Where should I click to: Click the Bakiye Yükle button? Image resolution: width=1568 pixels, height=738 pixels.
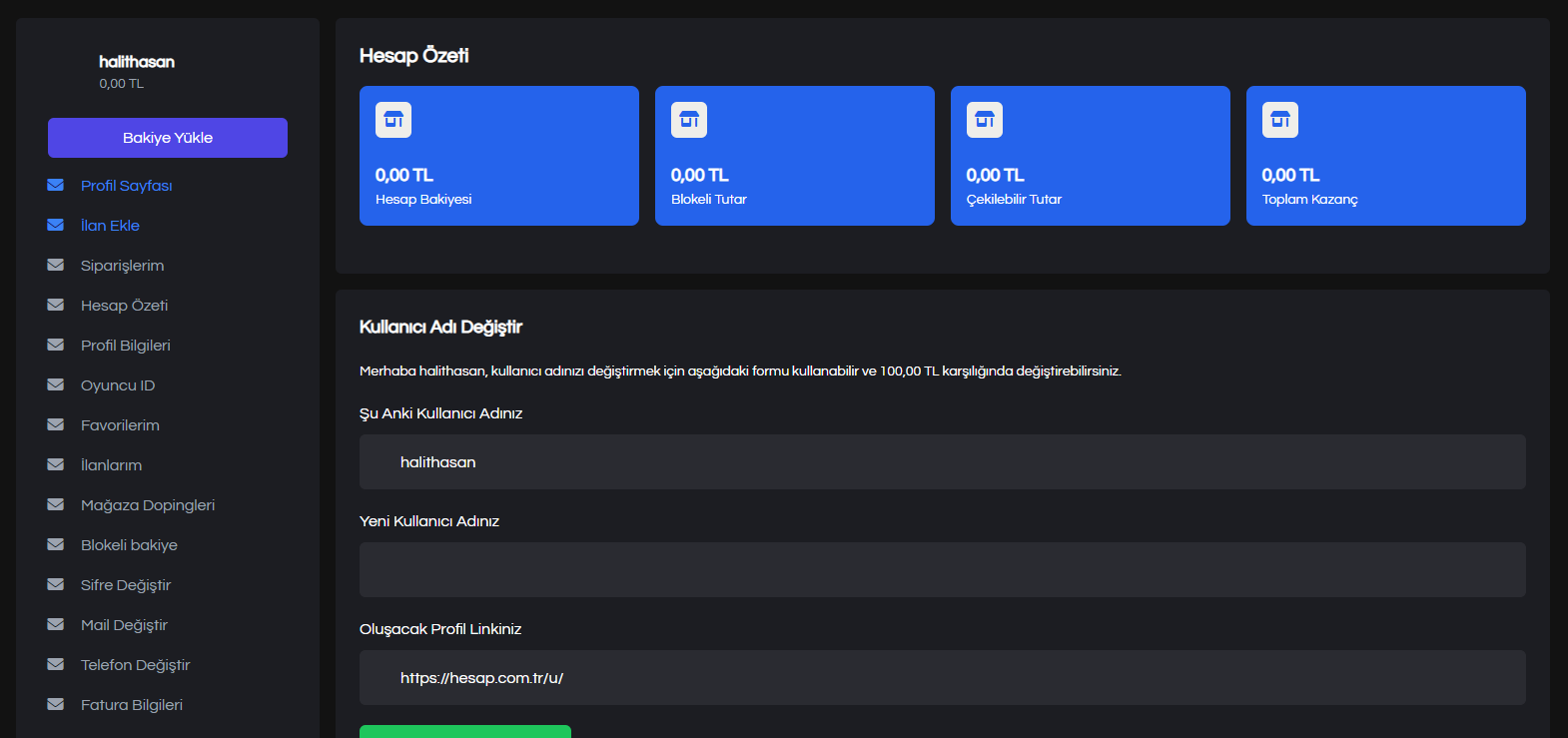pyautogui.click(x=168, y=138)
